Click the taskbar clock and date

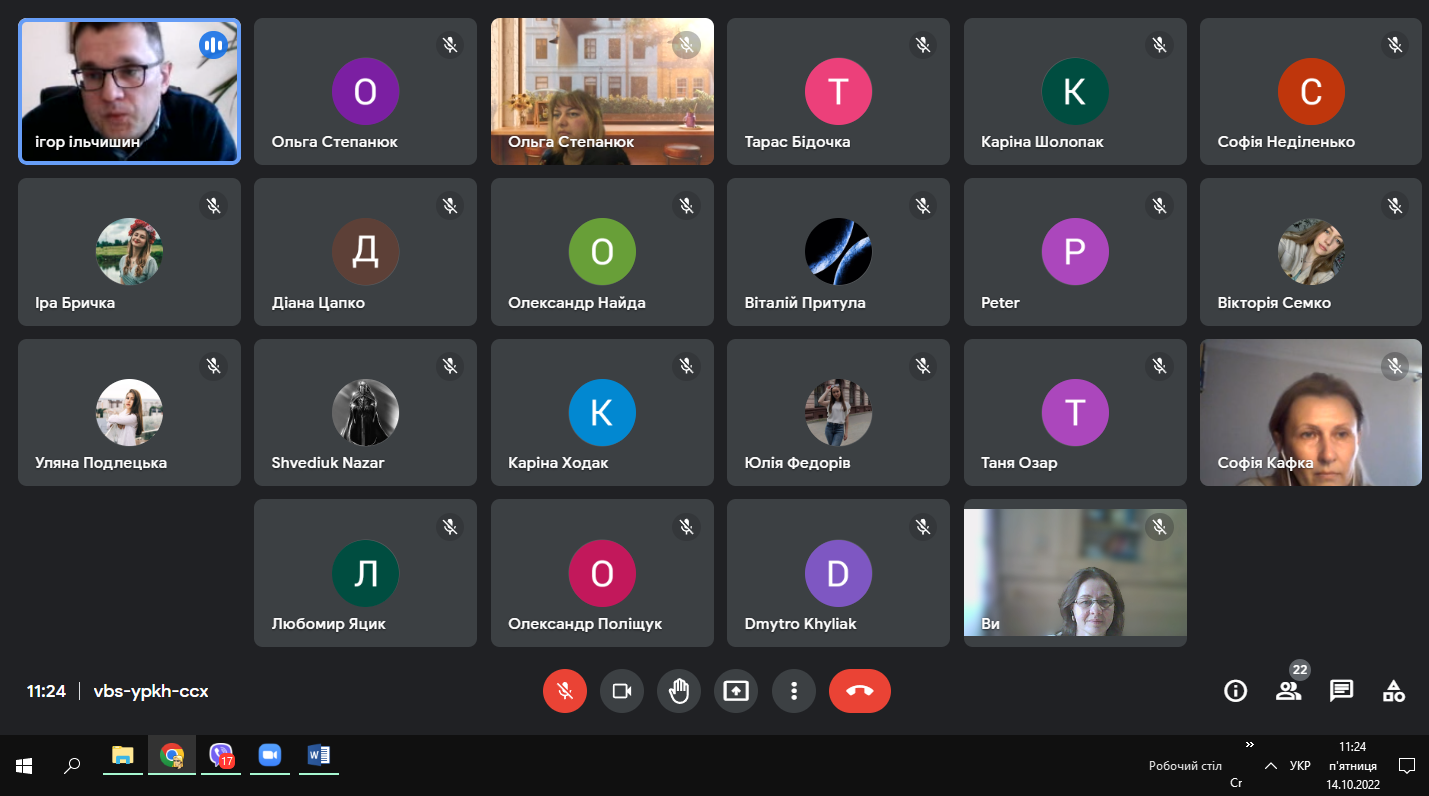point(1352,766)
